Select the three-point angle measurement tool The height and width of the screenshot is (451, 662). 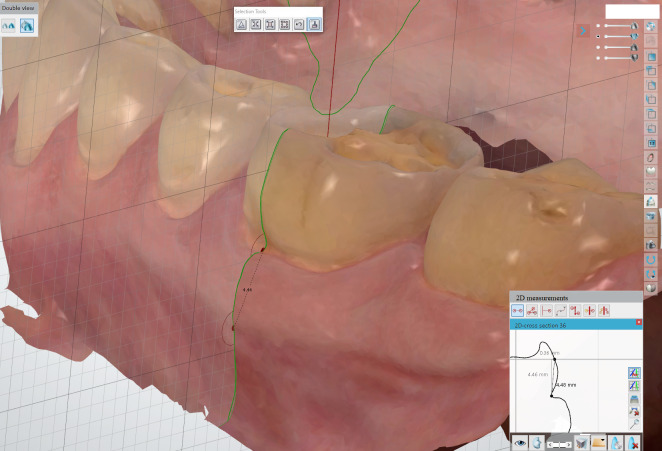pyautogui.click(x=532, y=311)
